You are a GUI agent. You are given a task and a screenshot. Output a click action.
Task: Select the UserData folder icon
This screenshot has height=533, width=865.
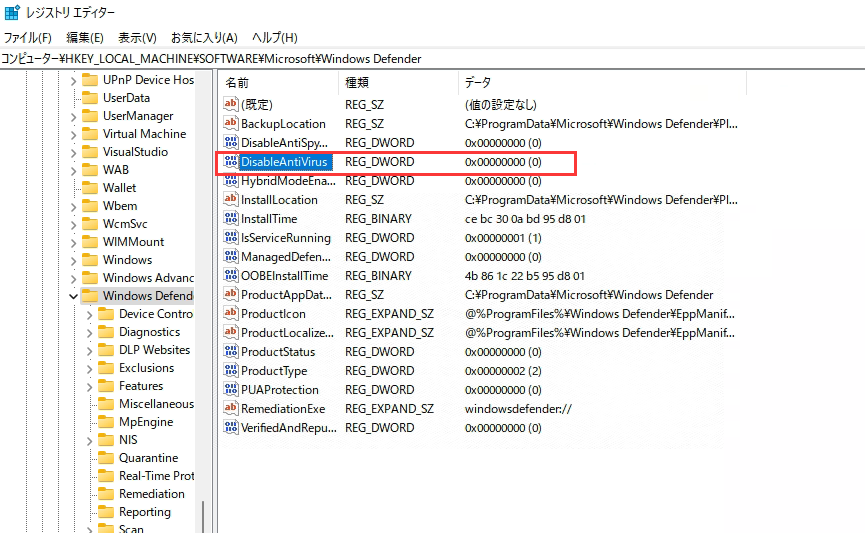click(x=89, y=98)
